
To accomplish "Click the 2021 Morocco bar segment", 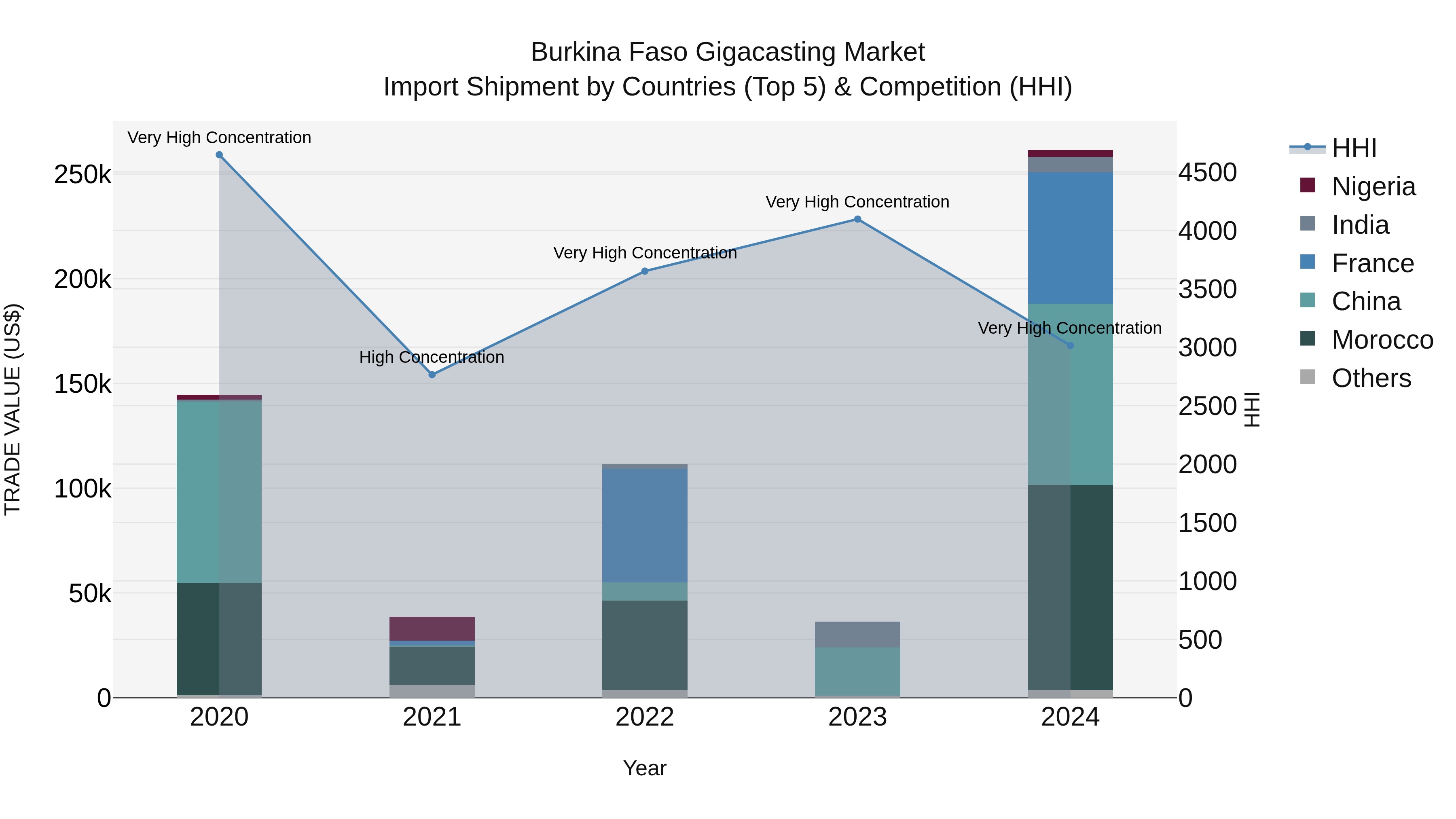I will 432,666.
